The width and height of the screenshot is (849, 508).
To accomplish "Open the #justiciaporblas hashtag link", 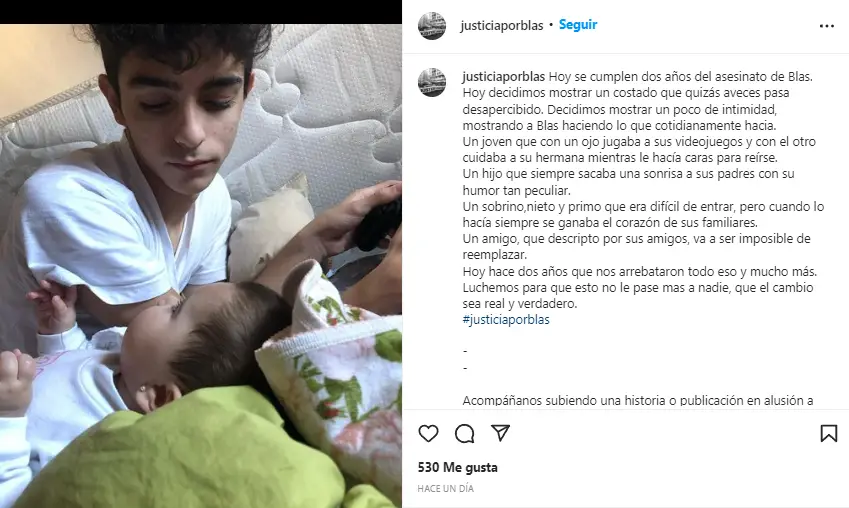I will click(x=506, y=320).
